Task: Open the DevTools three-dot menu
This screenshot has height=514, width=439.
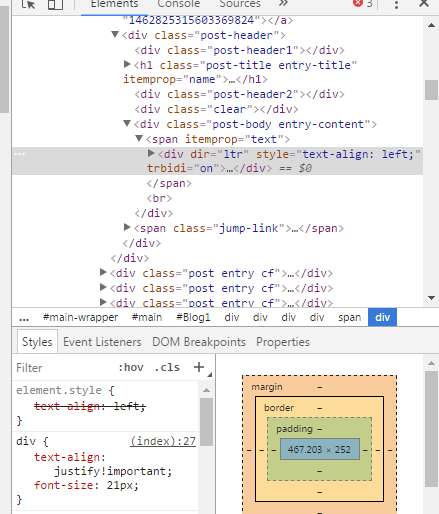Action: point(396,4)
